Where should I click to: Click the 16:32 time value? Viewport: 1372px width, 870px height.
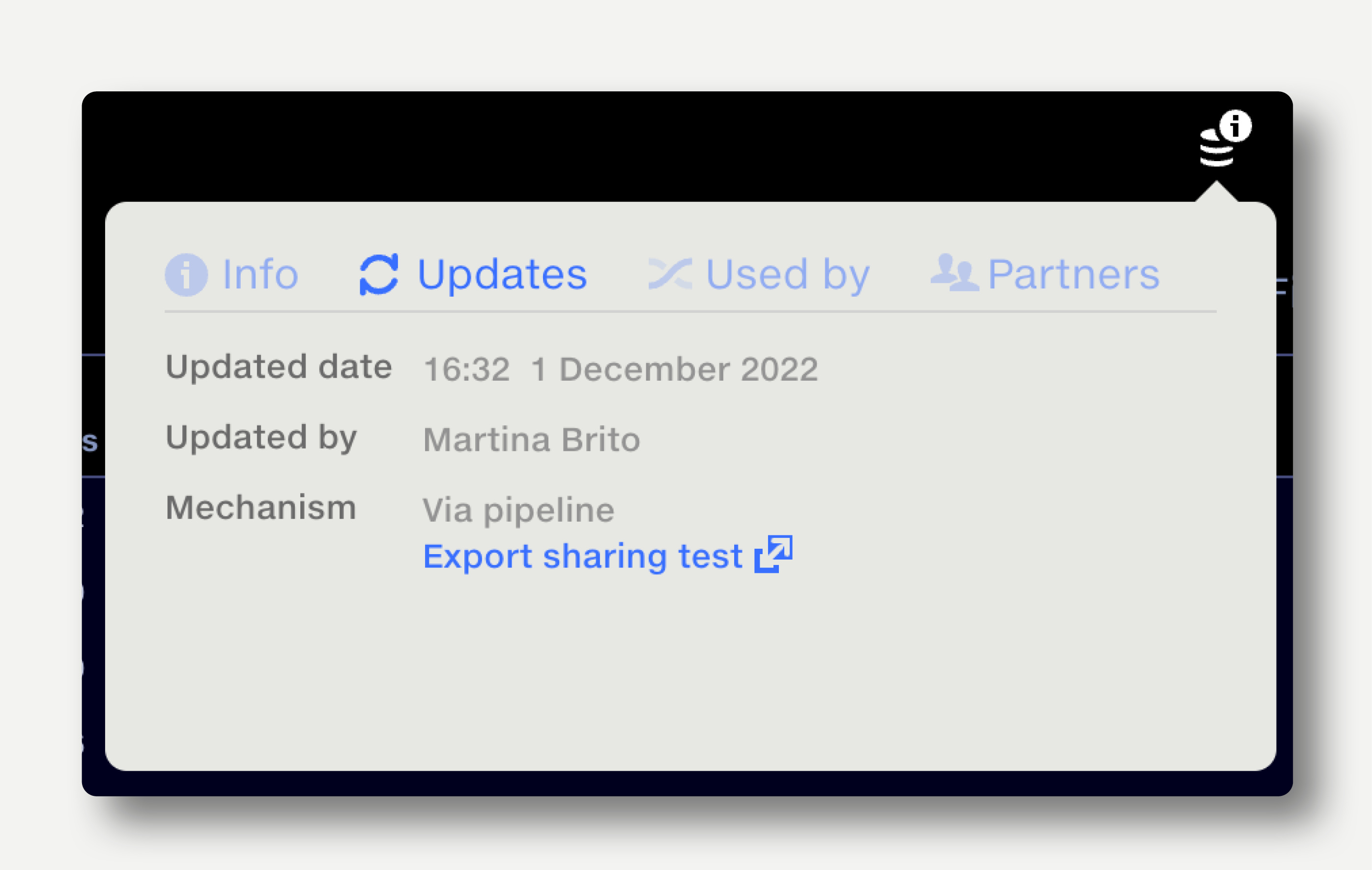(467, 369)
